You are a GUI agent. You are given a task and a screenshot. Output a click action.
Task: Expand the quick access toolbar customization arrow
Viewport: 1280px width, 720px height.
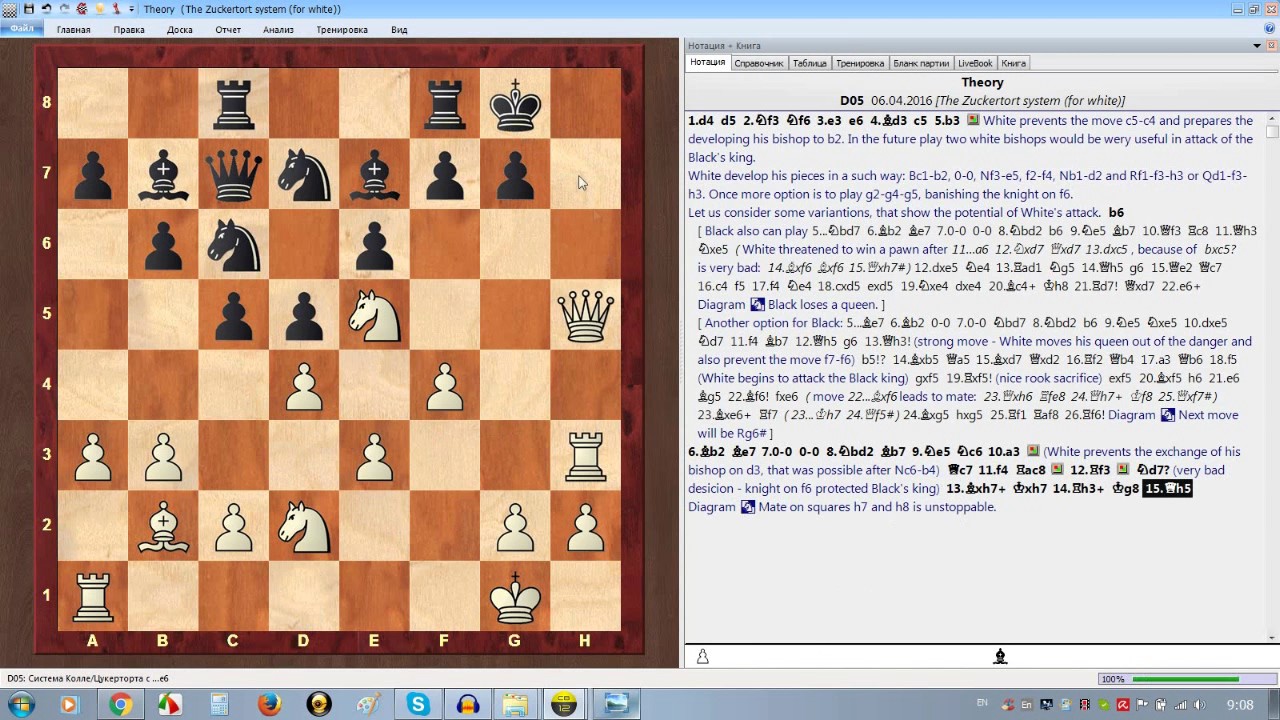tap(131, 9)
